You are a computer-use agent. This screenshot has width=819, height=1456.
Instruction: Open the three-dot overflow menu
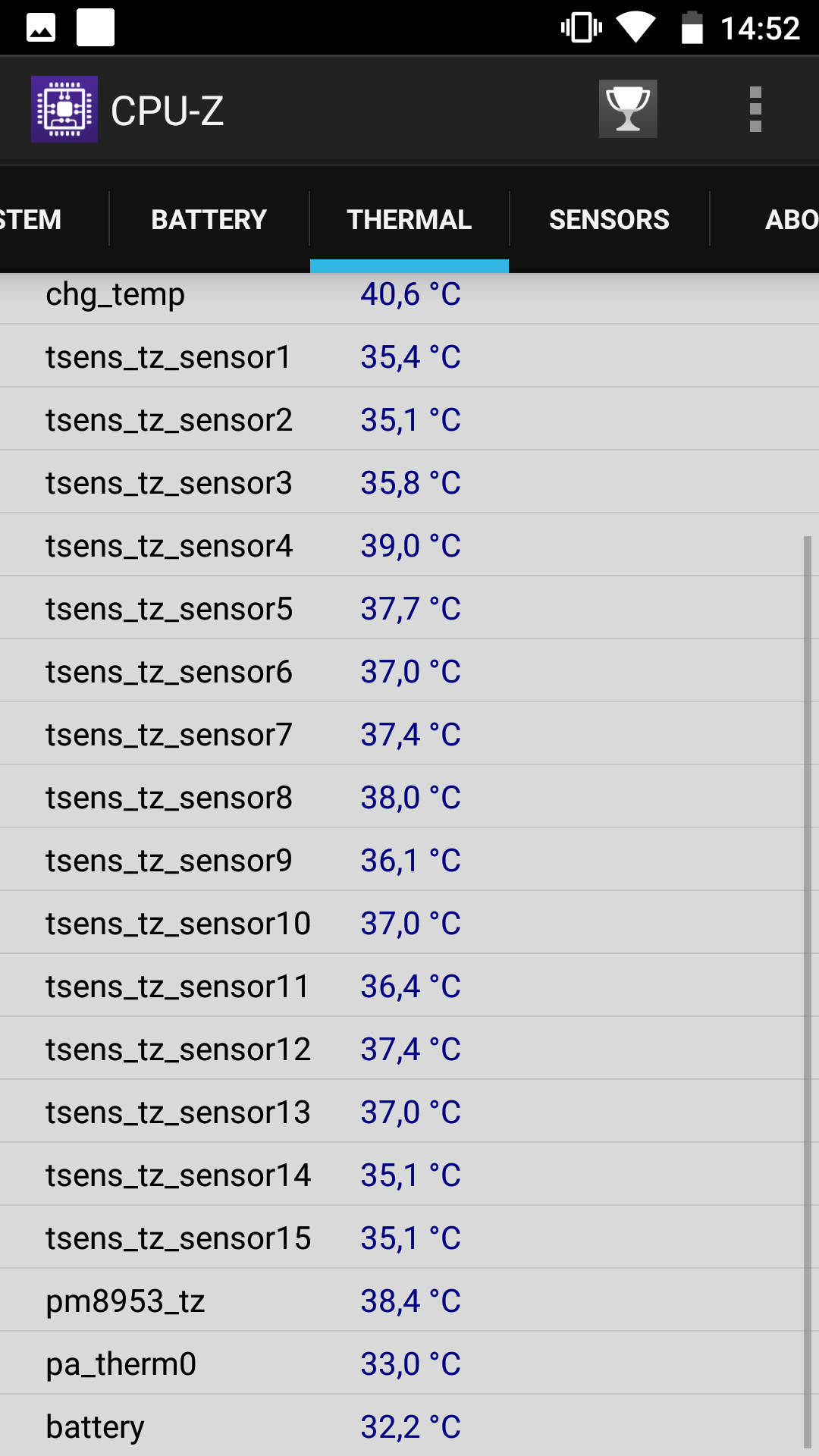[x=755, y=109]
